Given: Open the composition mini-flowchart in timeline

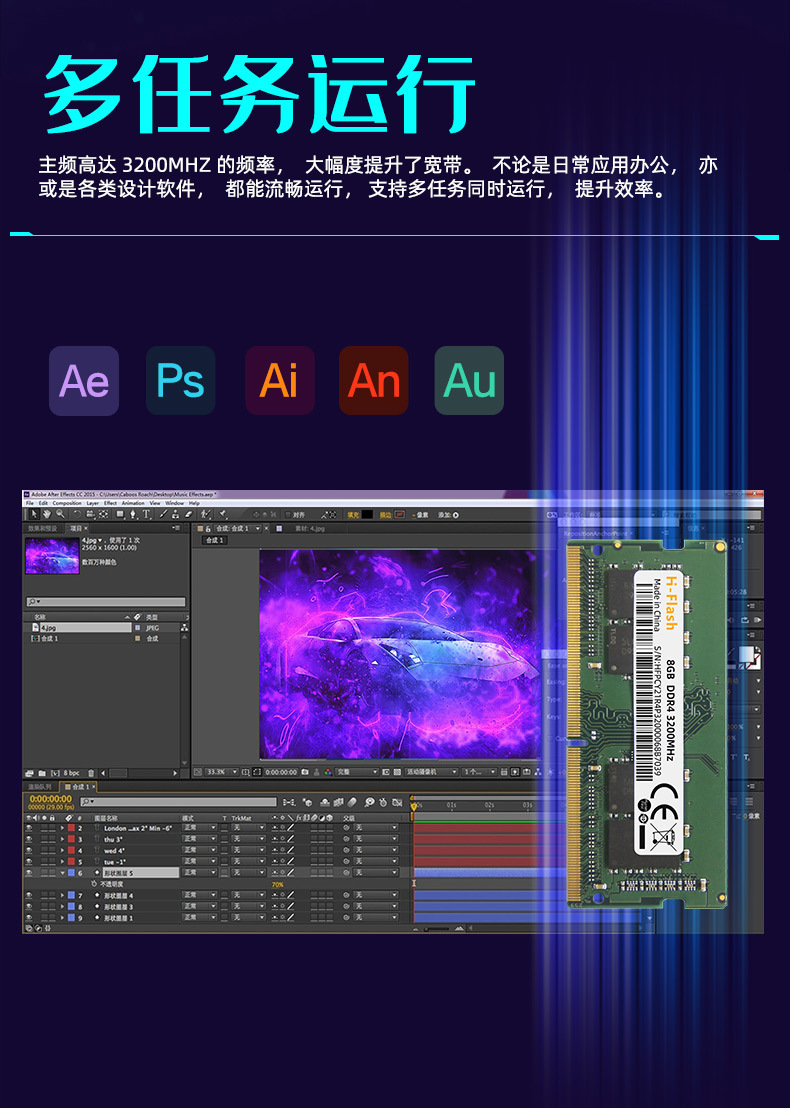Looking at the screenshot, I should coord(288,802).
